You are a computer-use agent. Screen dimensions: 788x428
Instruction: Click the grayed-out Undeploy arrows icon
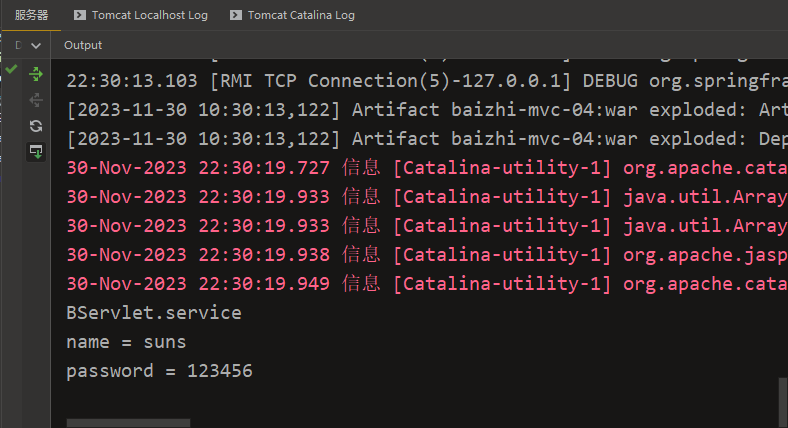[36, 100]
